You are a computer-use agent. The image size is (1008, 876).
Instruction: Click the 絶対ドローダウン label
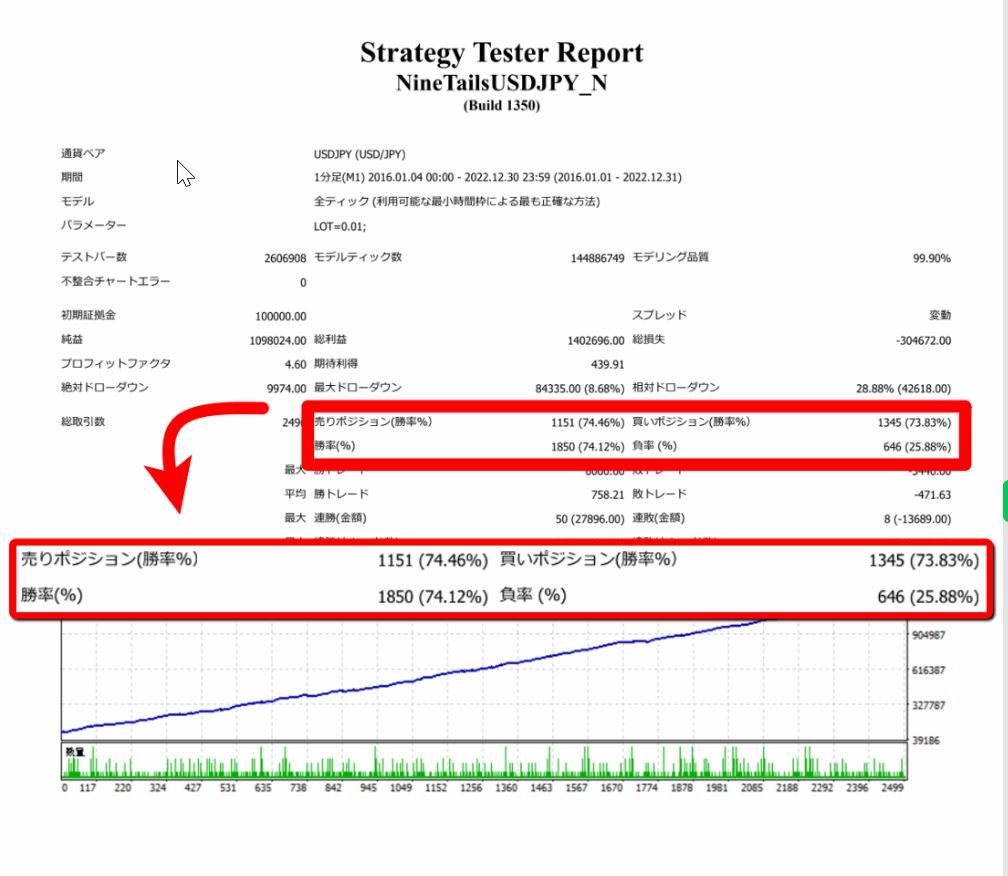[x=105, y=387]
